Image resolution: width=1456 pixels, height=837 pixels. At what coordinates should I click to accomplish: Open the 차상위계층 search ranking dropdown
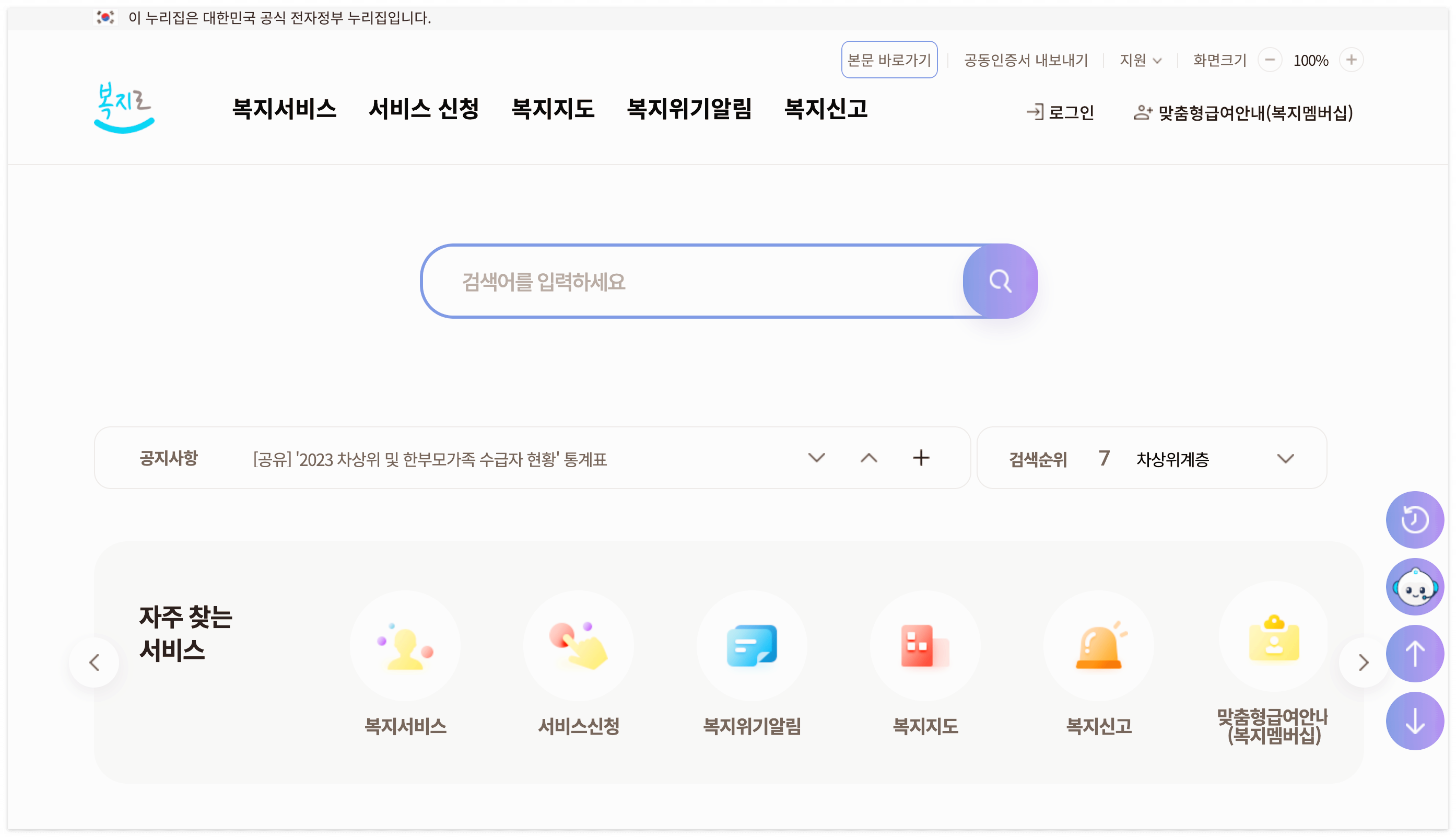pos(1287,459)
